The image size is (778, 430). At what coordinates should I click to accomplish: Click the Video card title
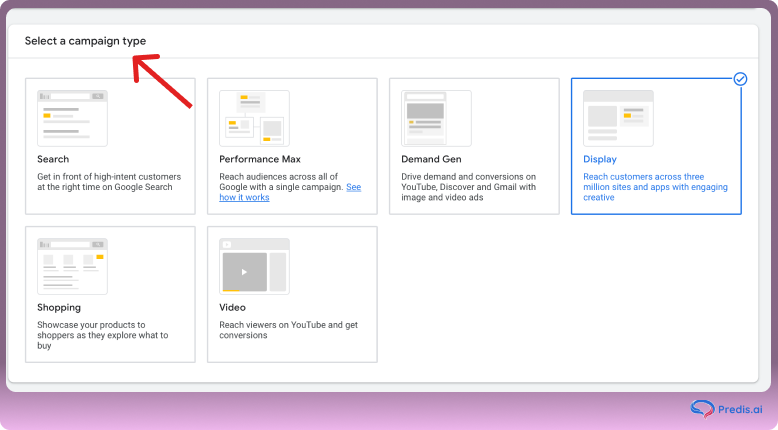[232, 307]
